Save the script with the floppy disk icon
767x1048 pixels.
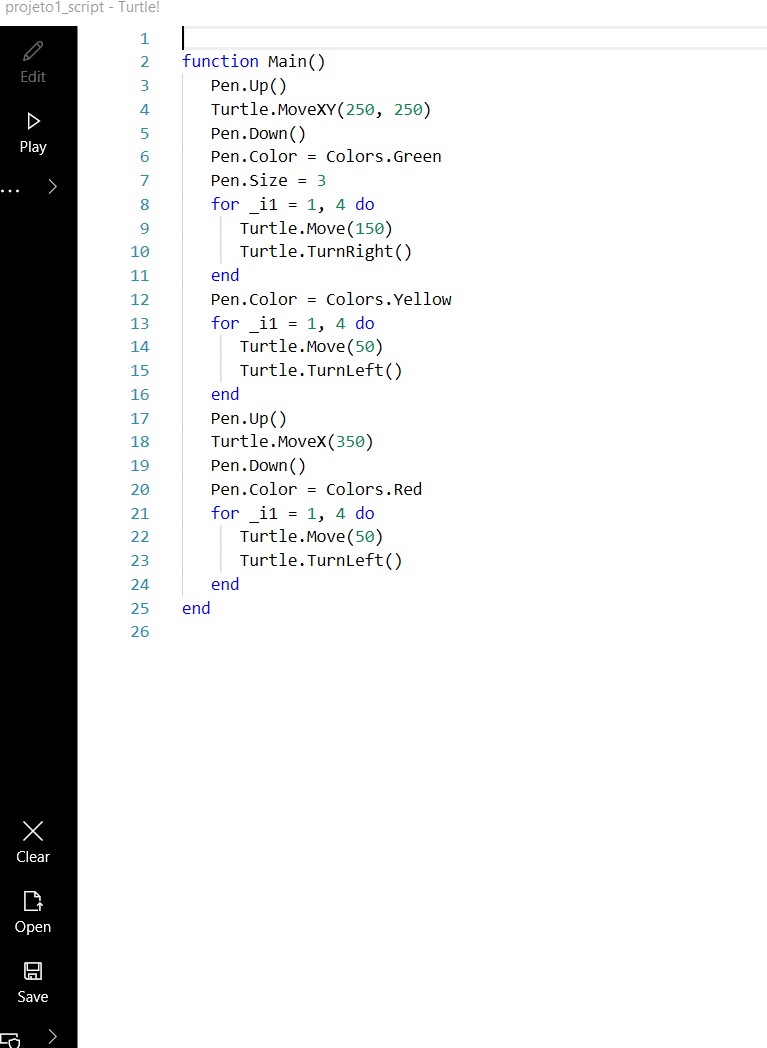pos(33,982)
